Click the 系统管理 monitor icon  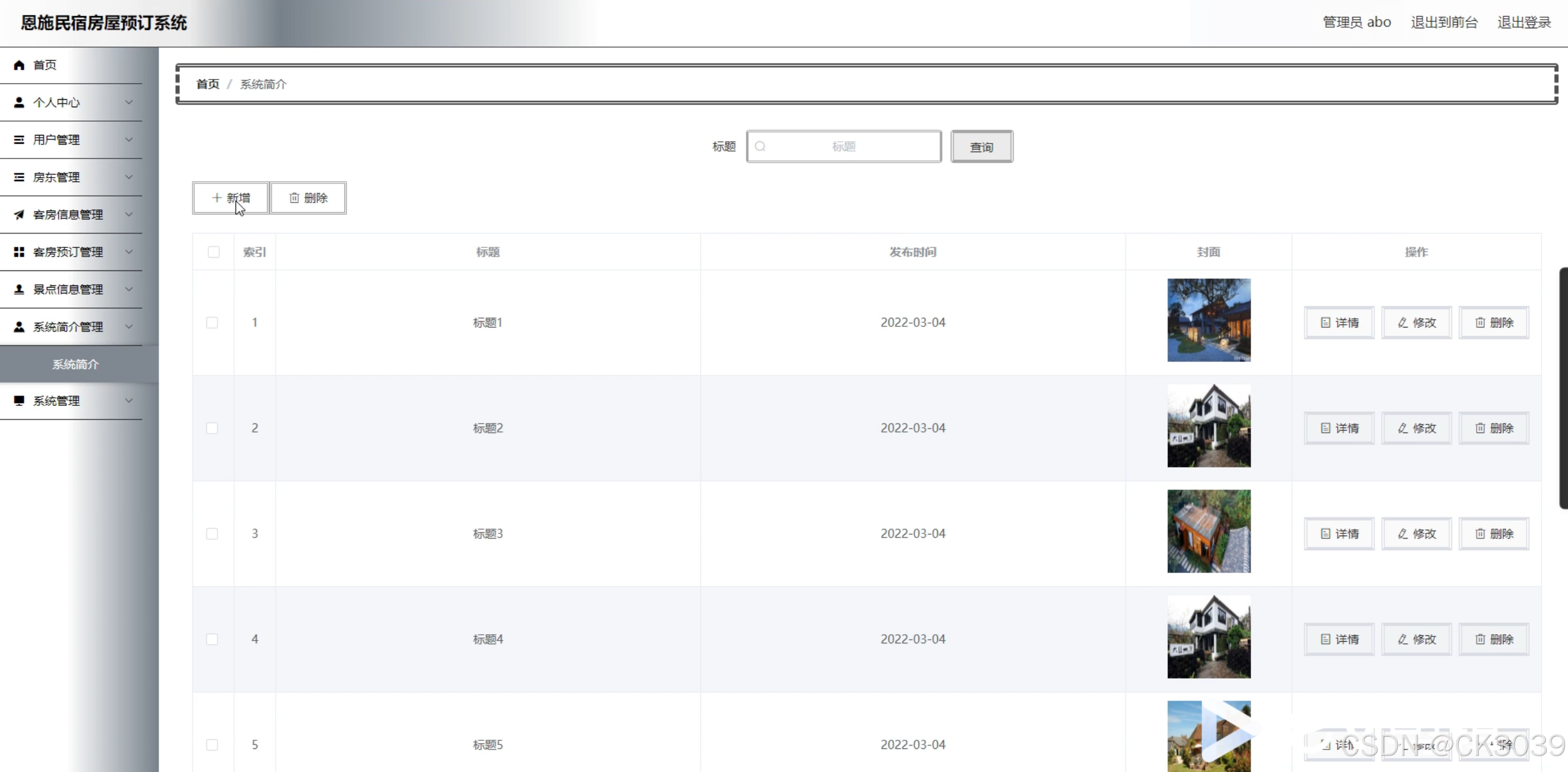20,400
